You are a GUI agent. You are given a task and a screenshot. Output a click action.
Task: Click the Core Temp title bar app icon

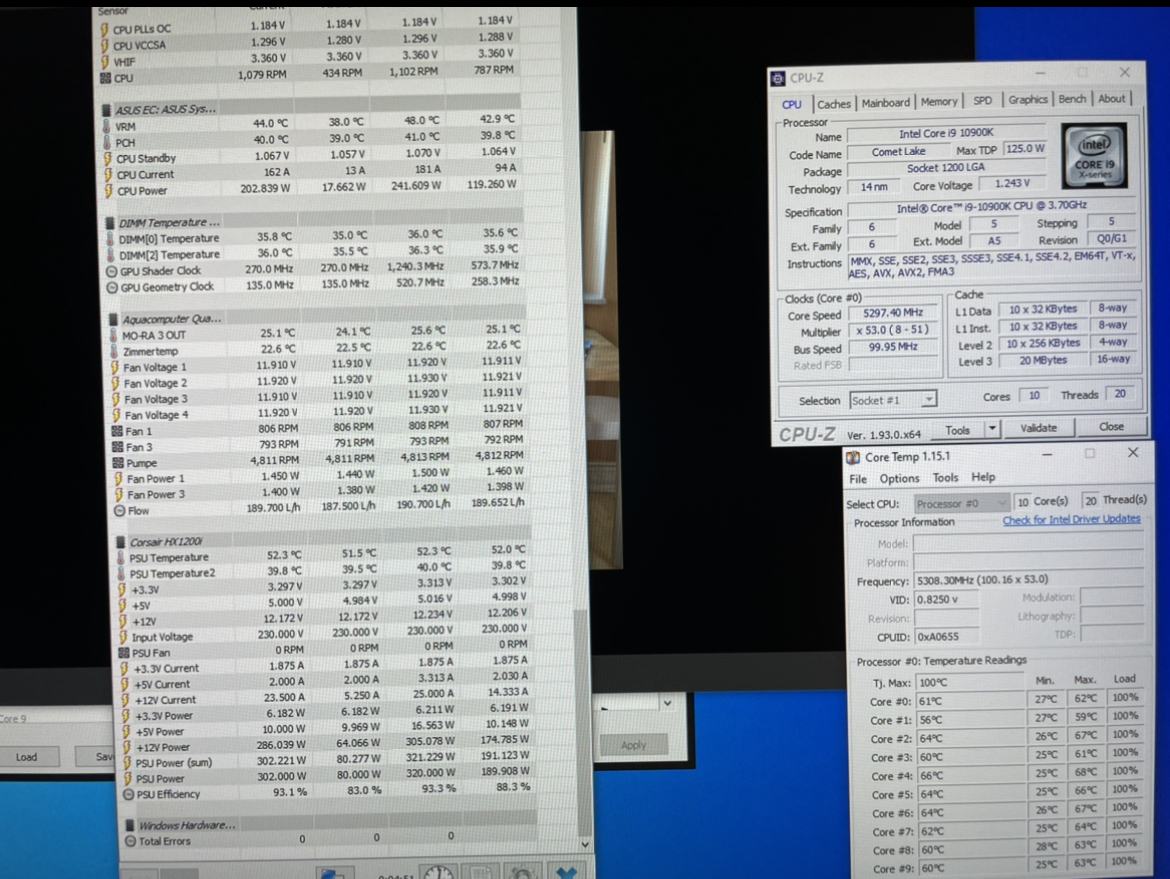[x=853, y=457]
